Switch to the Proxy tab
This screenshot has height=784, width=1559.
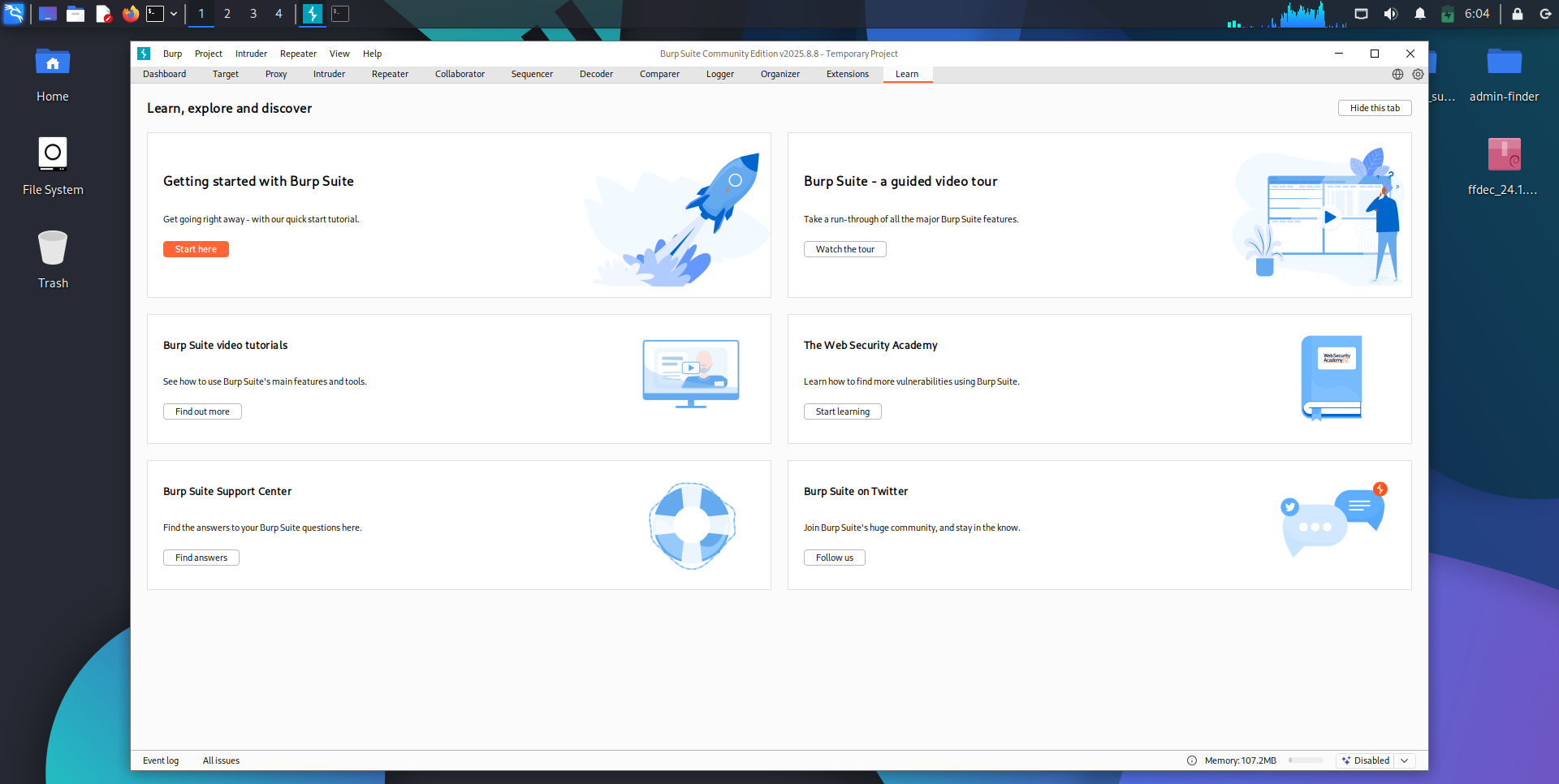(x=276, y=74)
